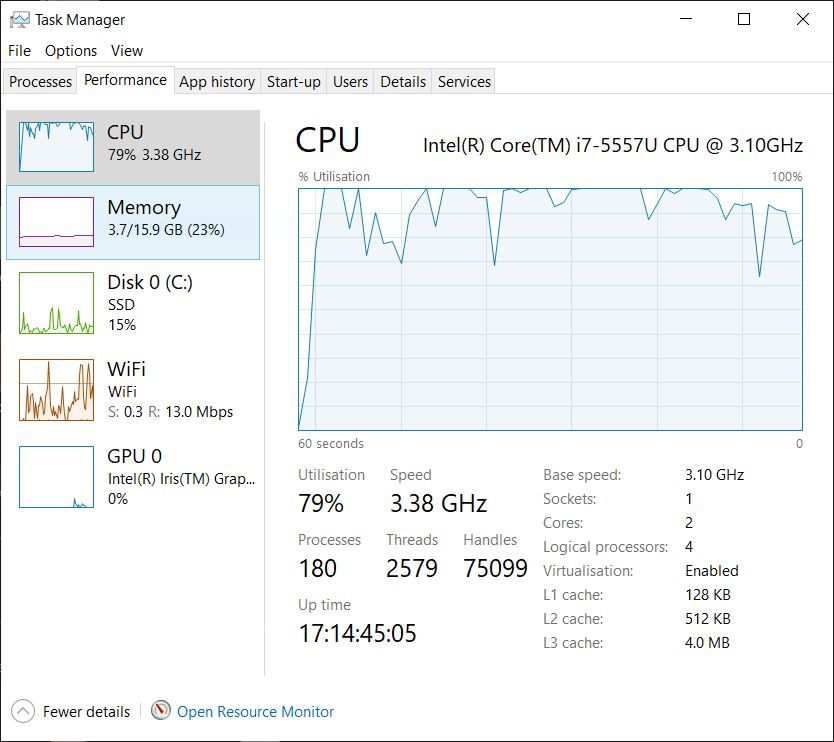Collapse view with Fewer details chevron

coord(22,712)
